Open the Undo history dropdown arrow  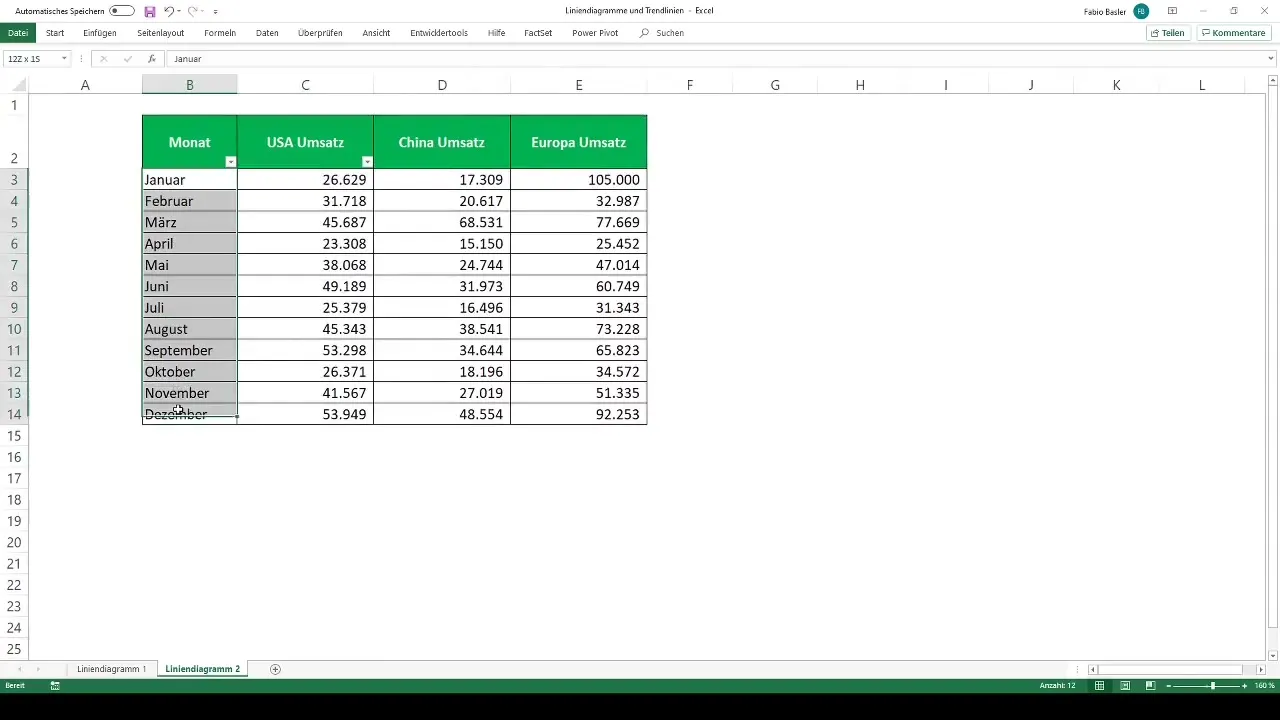point(179,11)
